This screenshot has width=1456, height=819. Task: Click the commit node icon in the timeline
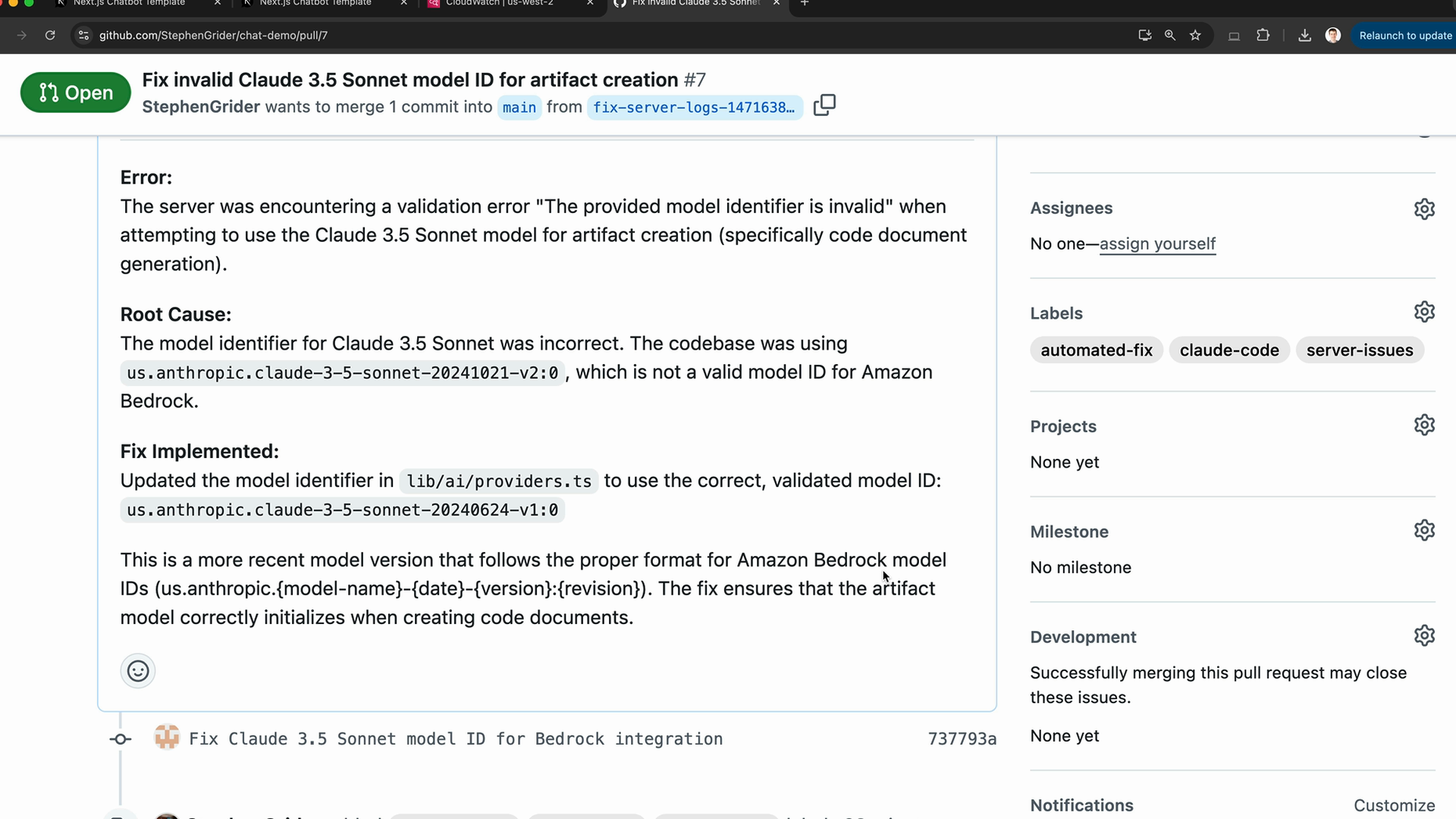pos(120,739)
